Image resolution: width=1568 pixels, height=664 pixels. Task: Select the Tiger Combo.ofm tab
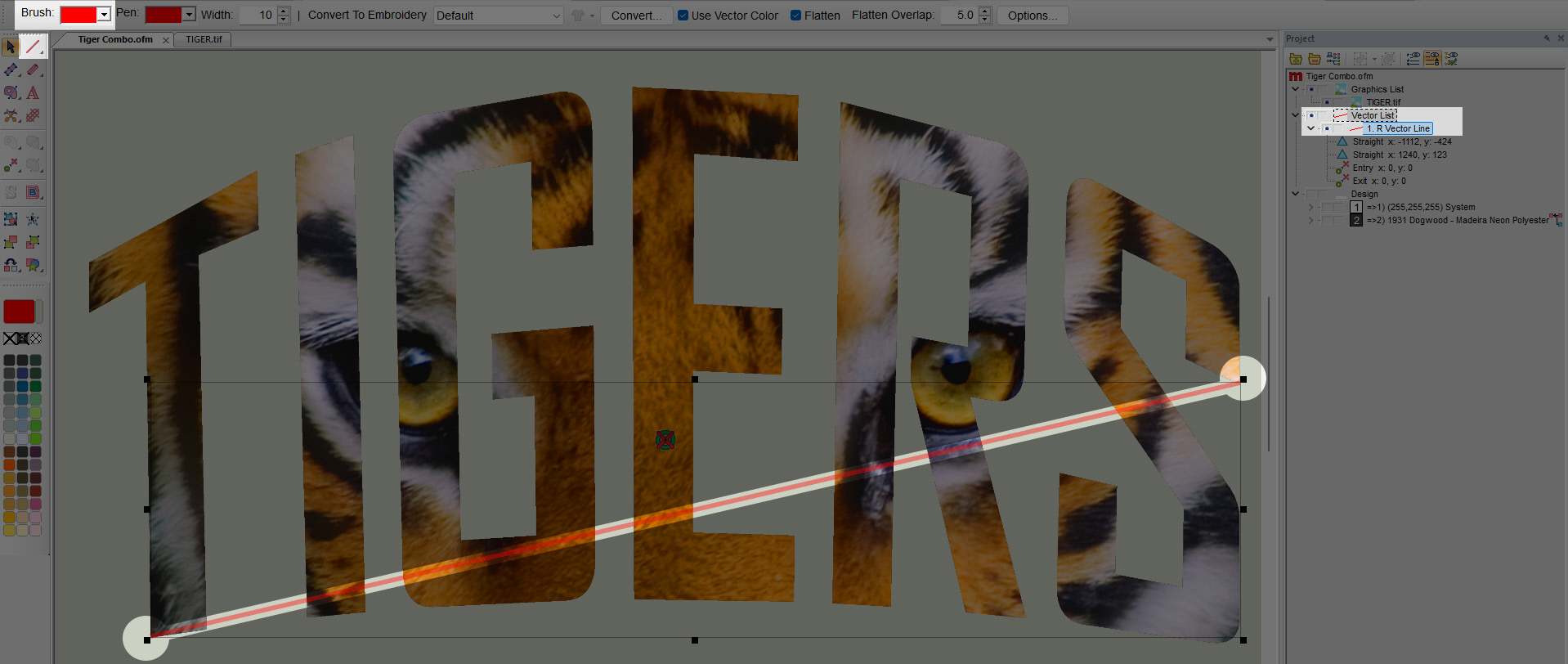tap(115, 39)
